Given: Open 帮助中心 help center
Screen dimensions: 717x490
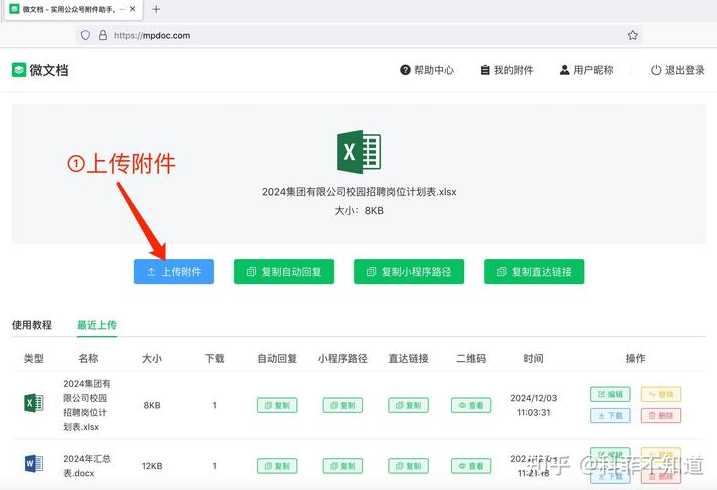Looking at the screenshot, I should point(427,70).
